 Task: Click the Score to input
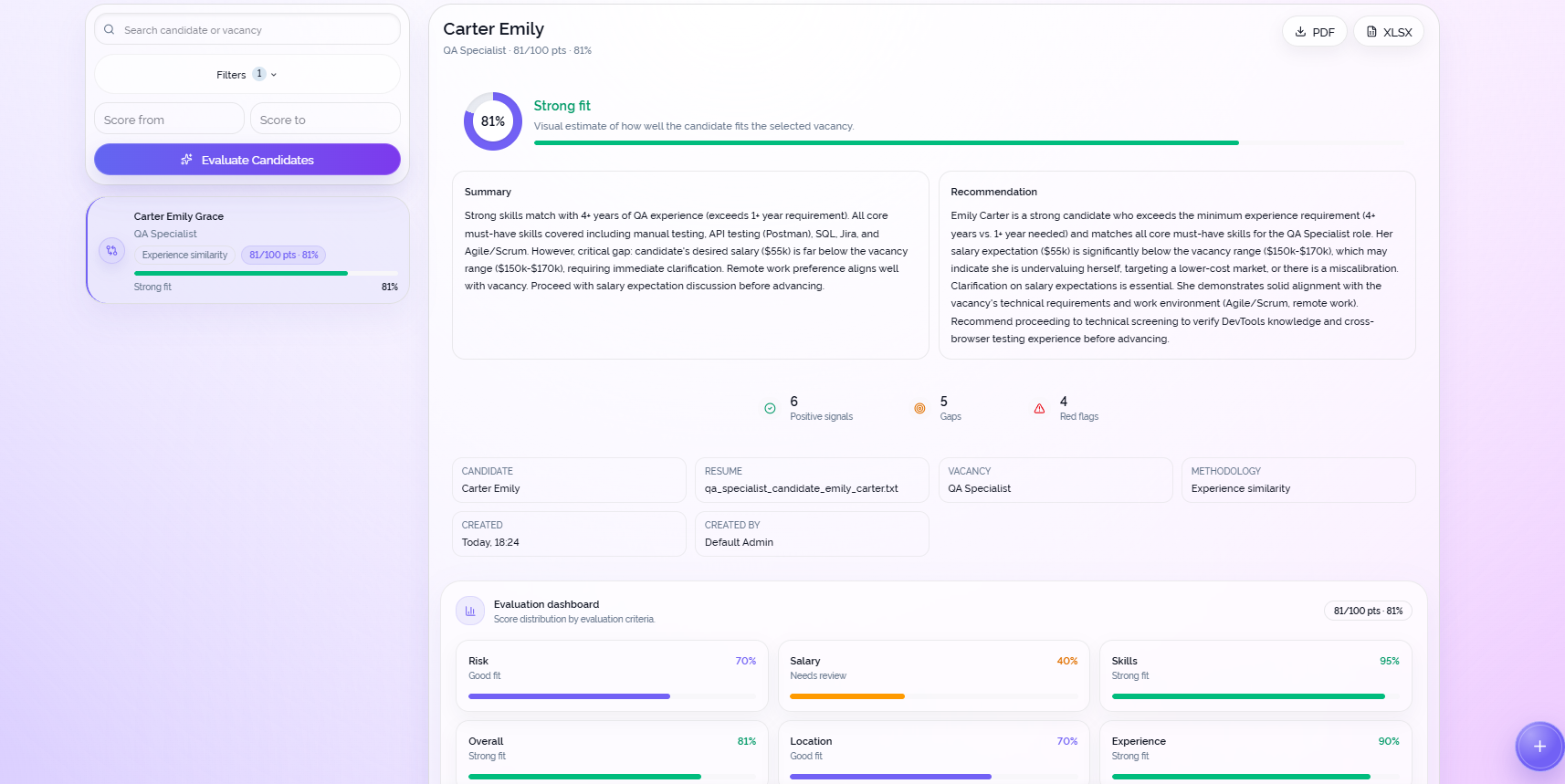click(x=325, y=120)
